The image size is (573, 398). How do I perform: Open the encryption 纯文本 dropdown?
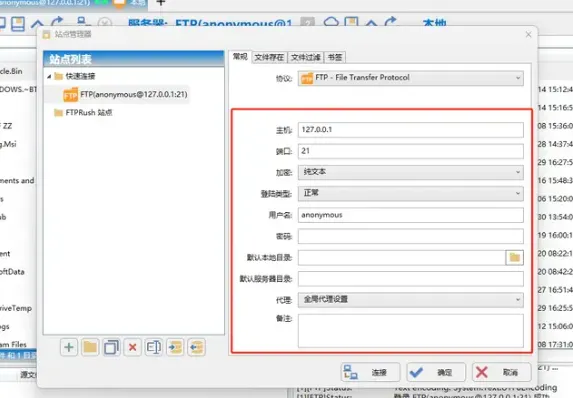tap(410, 172)
